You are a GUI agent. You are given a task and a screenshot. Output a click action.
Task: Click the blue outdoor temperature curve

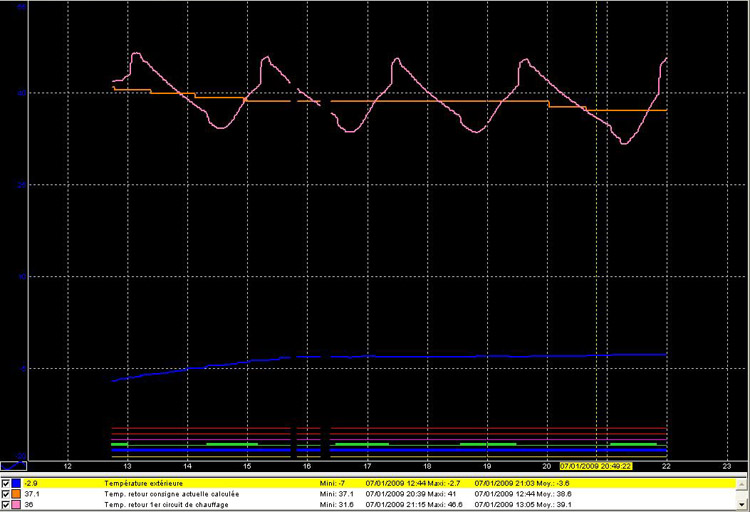click(x=450, y=356)
